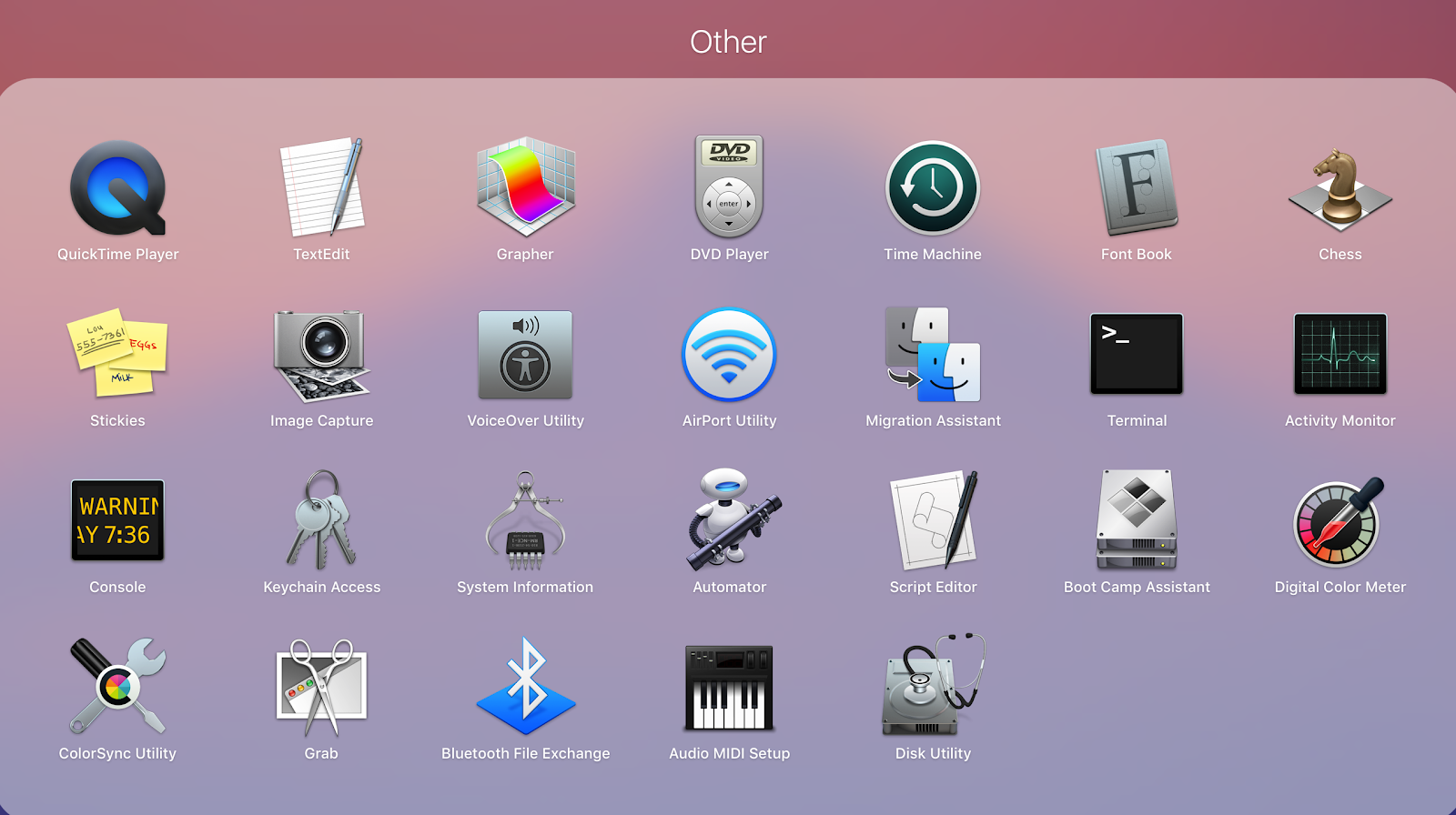Open Migration Assistant
Image resolution: width=1456 pixels, height=815 pixels.
(x=933, y=355)
